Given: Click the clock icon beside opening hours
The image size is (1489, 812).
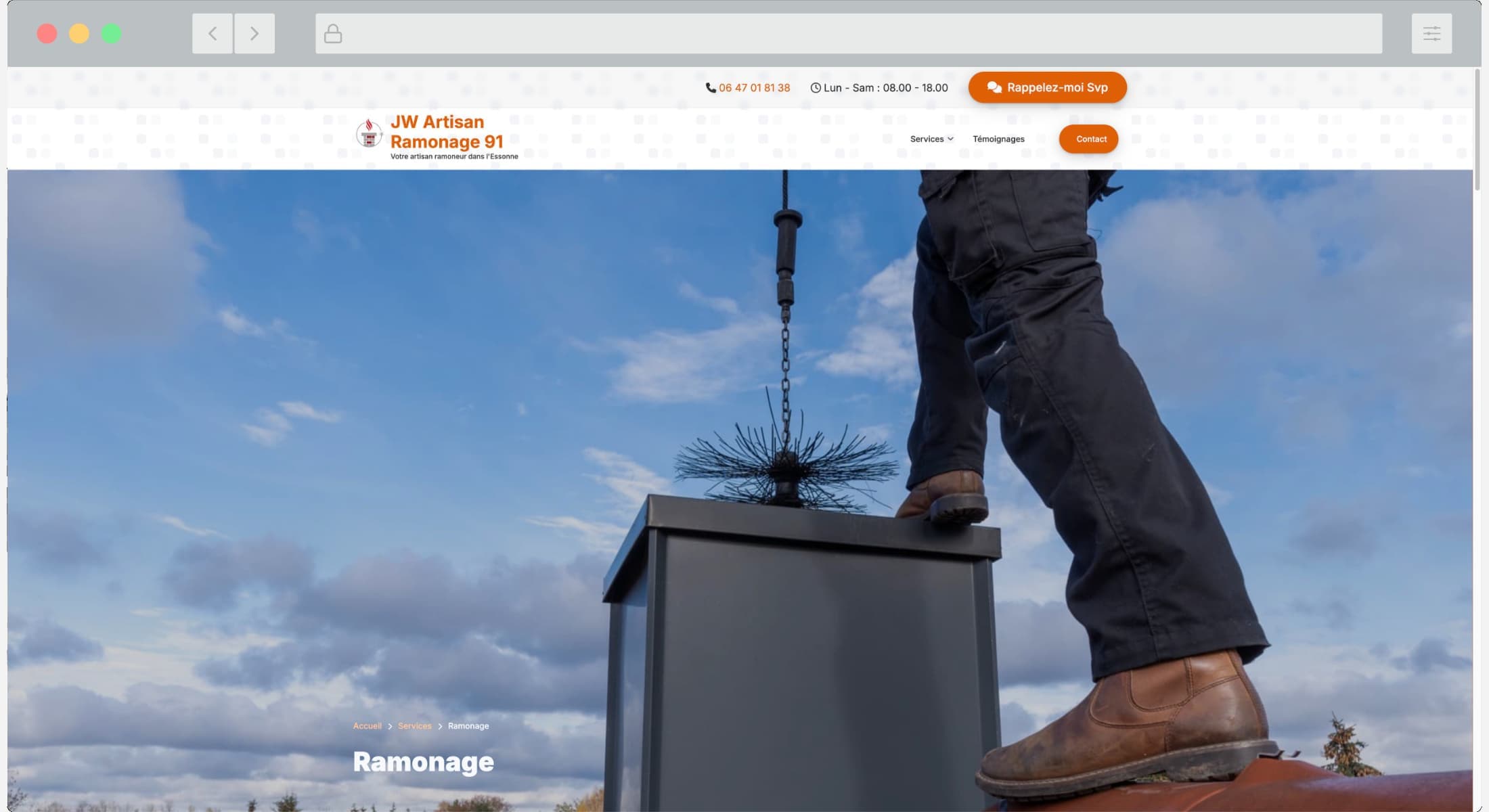Looking at the screenshot, I should point(816,88).
